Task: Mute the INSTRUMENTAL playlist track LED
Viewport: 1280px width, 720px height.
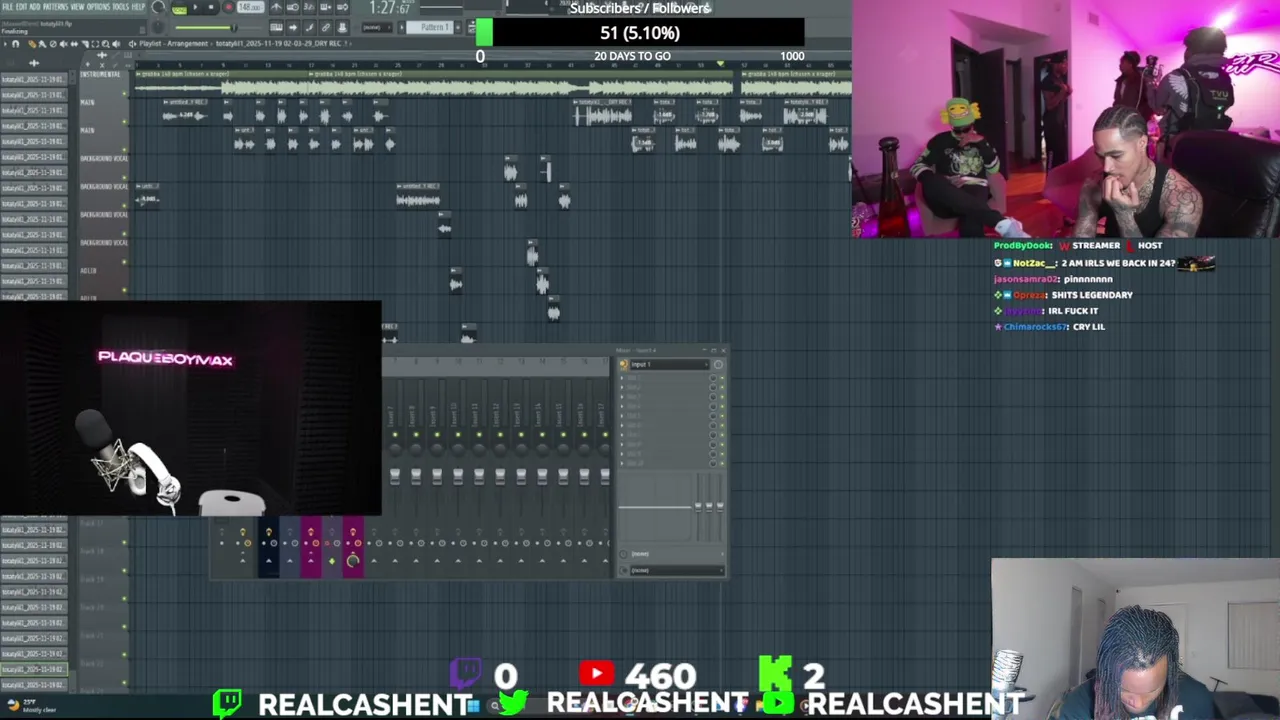Action: (124, 94)
